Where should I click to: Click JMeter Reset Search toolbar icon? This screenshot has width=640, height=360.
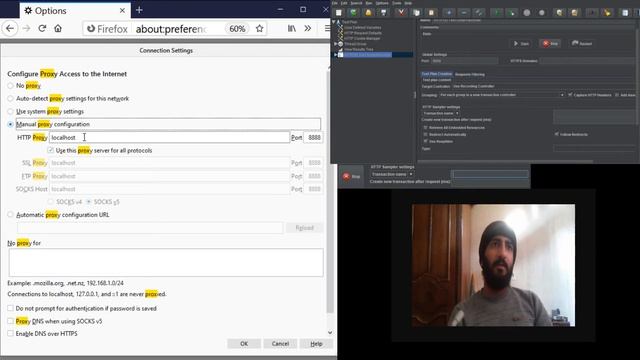[607, 13]
